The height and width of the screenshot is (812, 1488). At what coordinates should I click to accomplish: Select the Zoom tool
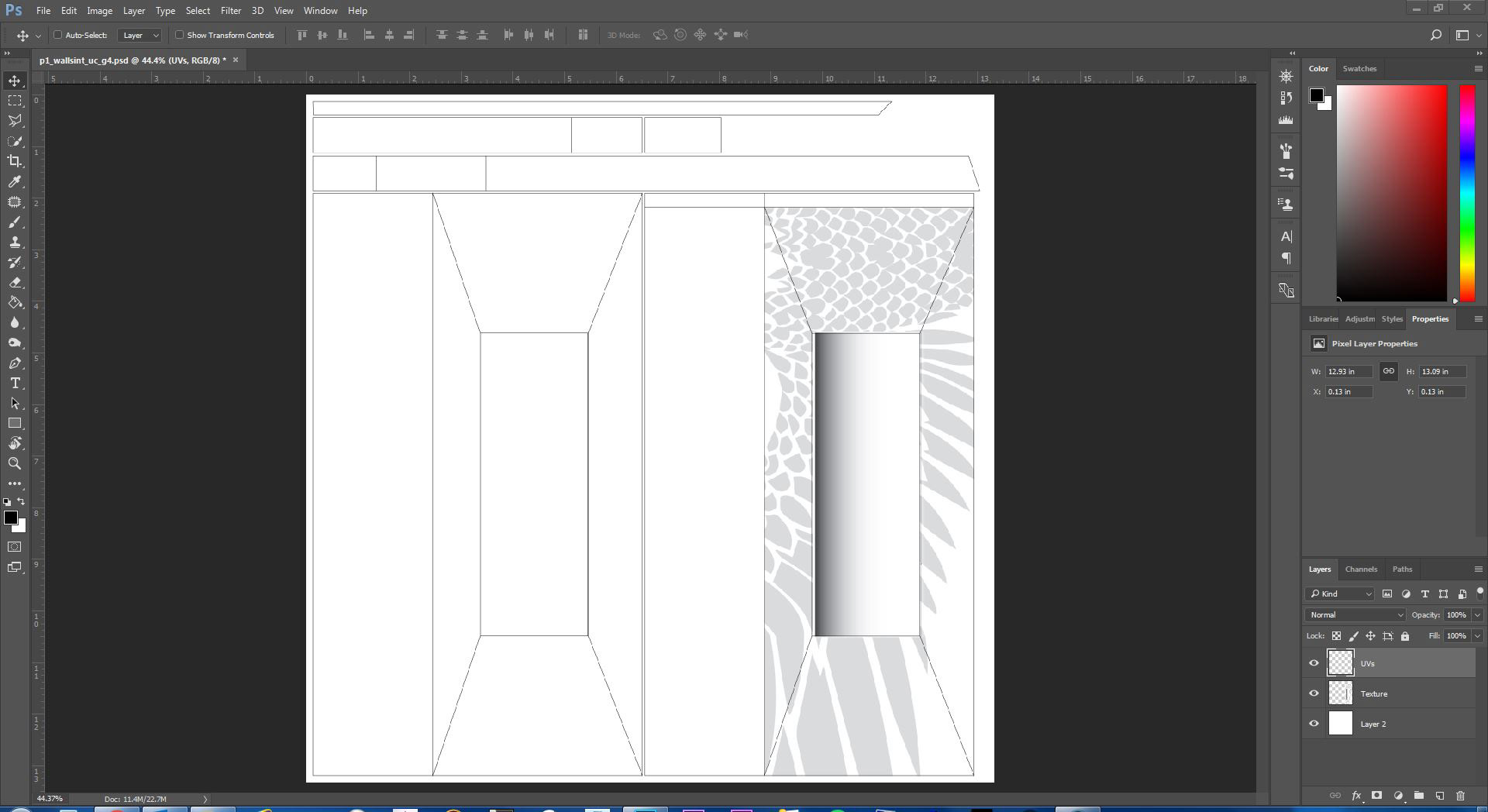(15, 464)
